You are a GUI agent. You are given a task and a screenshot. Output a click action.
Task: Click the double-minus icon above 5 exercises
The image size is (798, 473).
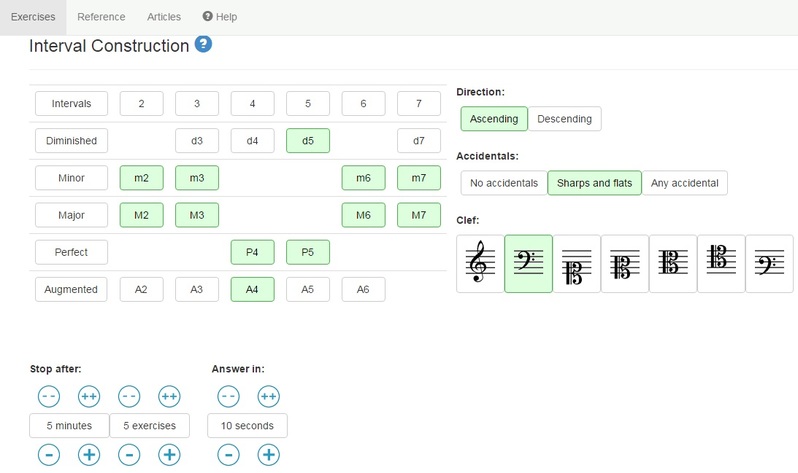pyautogui.click(x=129, y=396)
